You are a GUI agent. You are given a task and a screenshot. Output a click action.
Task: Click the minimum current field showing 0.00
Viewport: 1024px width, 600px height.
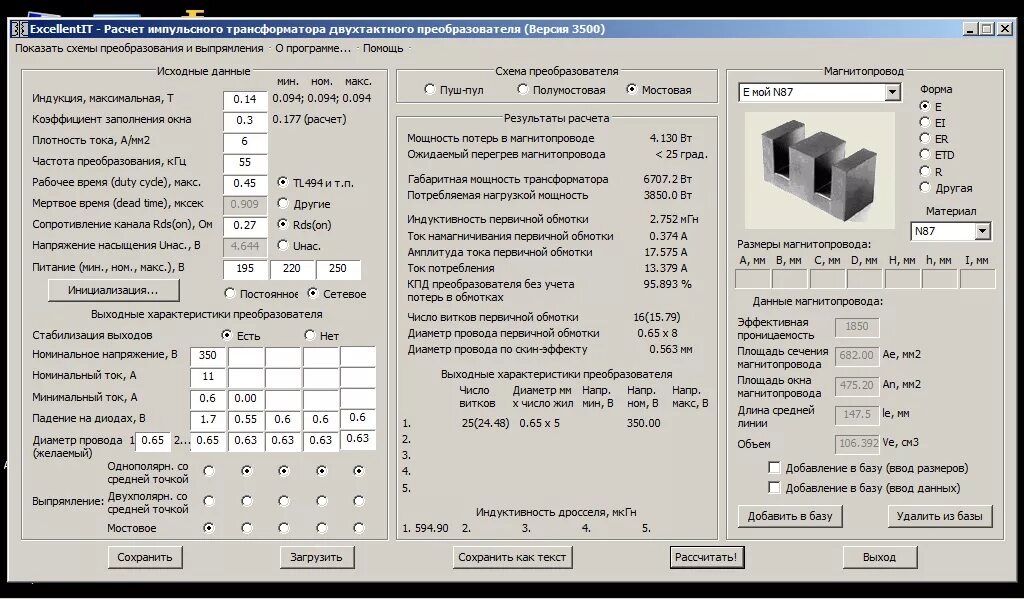[246, 398]
